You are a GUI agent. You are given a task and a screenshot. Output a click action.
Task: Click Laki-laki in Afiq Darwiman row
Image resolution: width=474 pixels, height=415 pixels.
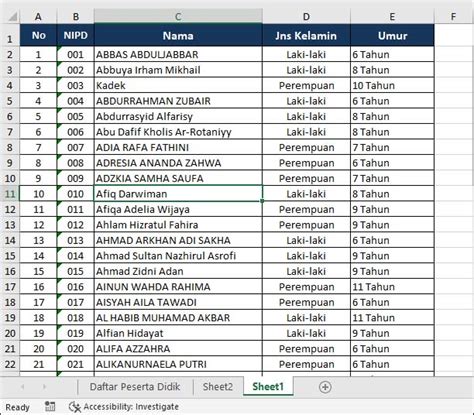coord(306,194)
